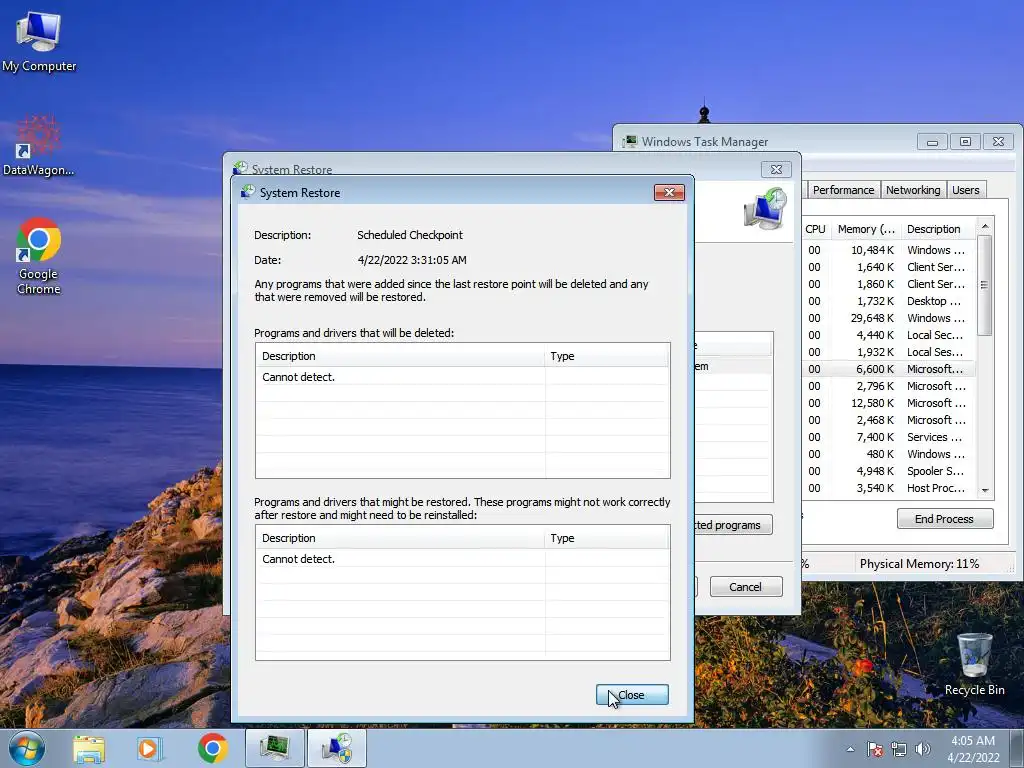The image size is (1024, 768).
Task: Click the Close button in System Restore
Action: (x=632, y=695)
